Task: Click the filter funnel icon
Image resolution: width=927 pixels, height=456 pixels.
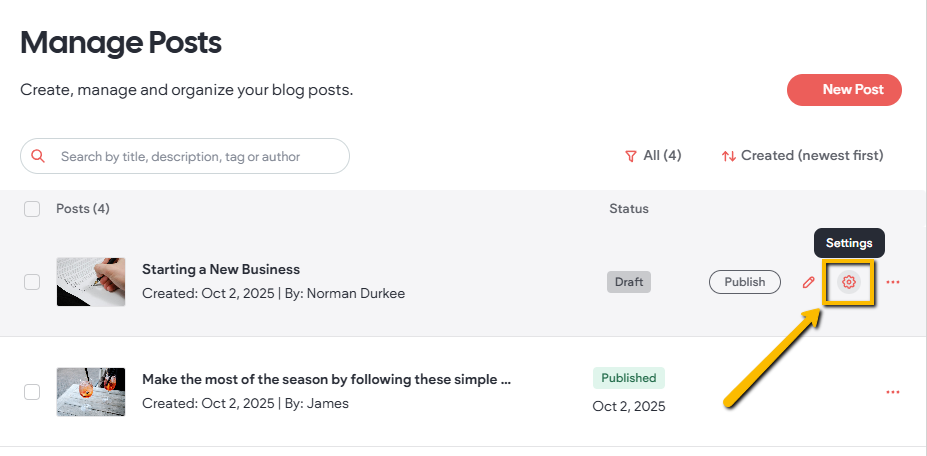Action: point(630,156)
